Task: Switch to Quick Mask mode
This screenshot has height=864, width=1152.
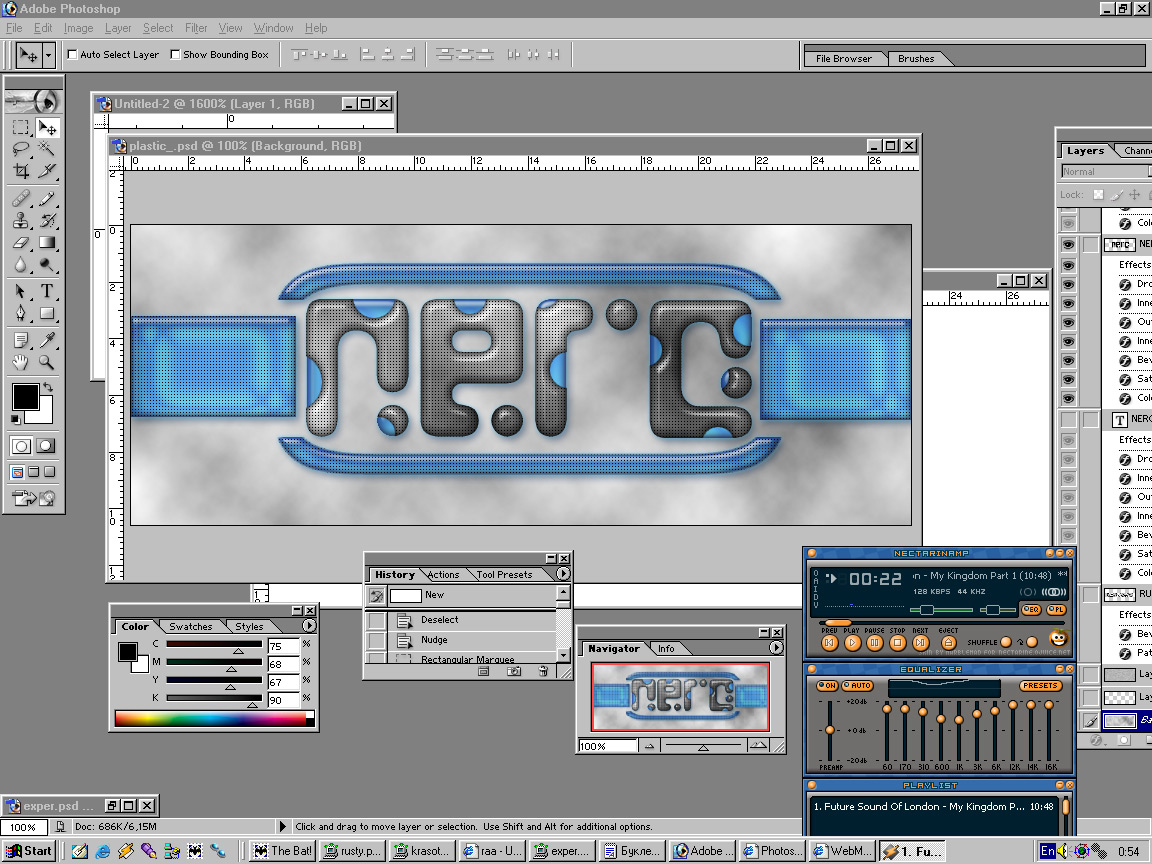Action: point(46,446)
